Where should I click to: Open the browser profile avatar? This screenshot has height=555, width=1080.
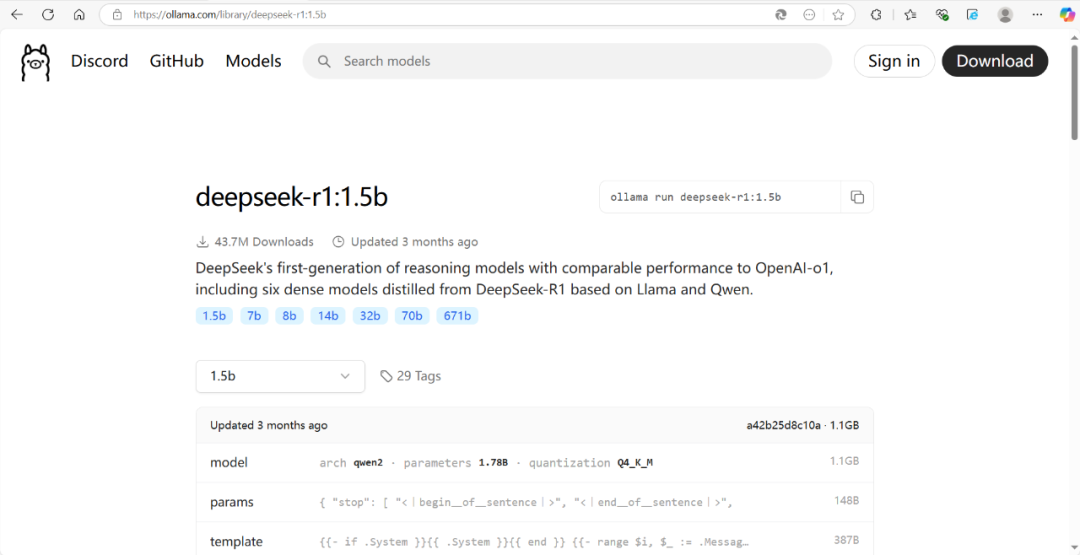click(1005, 14)
